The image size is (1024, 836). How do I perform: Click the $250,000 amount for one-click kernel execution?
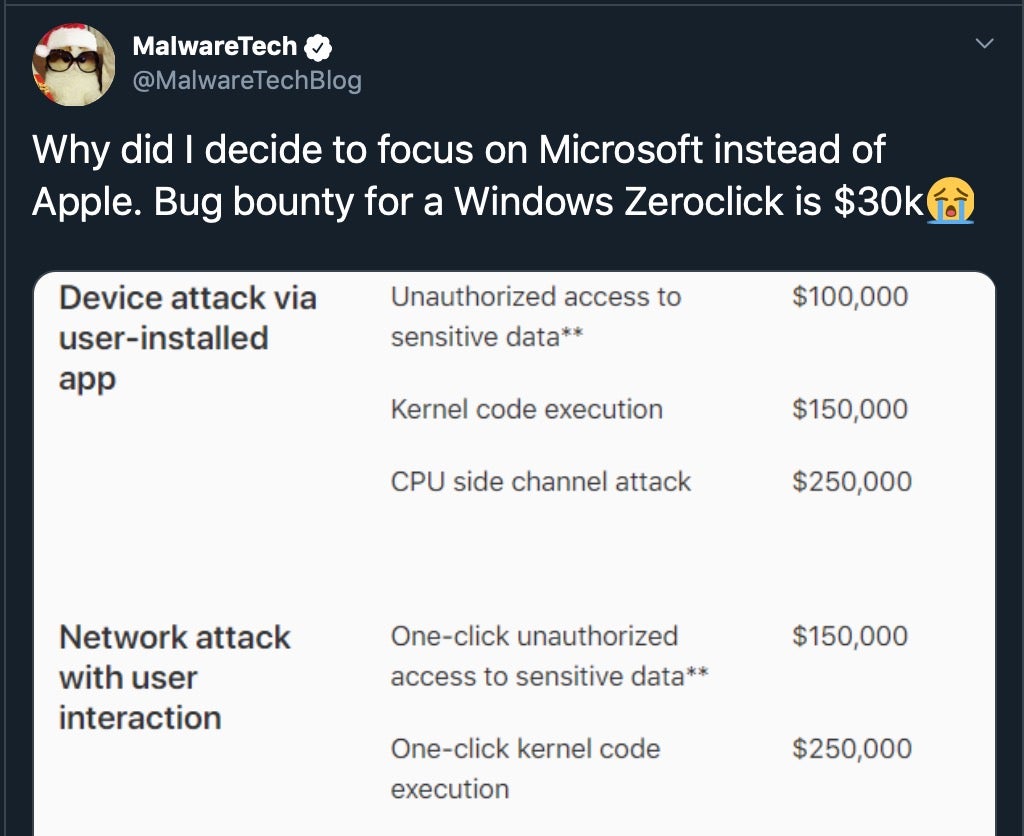pyautogui.click(x=852, y=748)
